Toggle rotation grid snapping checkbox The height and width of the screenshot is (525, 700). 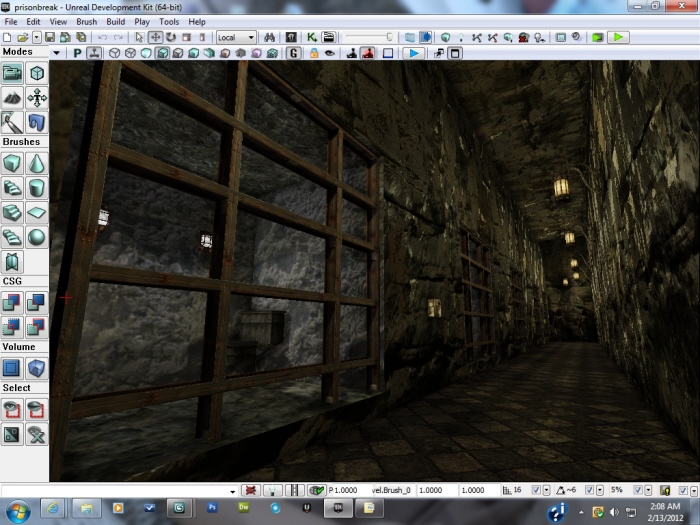click(589, 490)
